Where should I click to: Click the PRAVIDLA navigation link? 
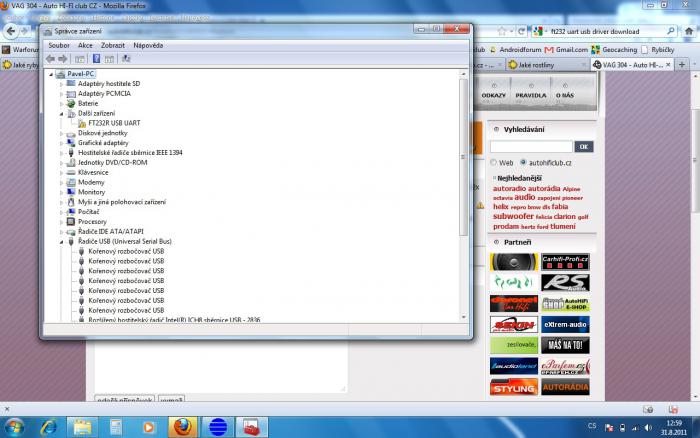530,95
